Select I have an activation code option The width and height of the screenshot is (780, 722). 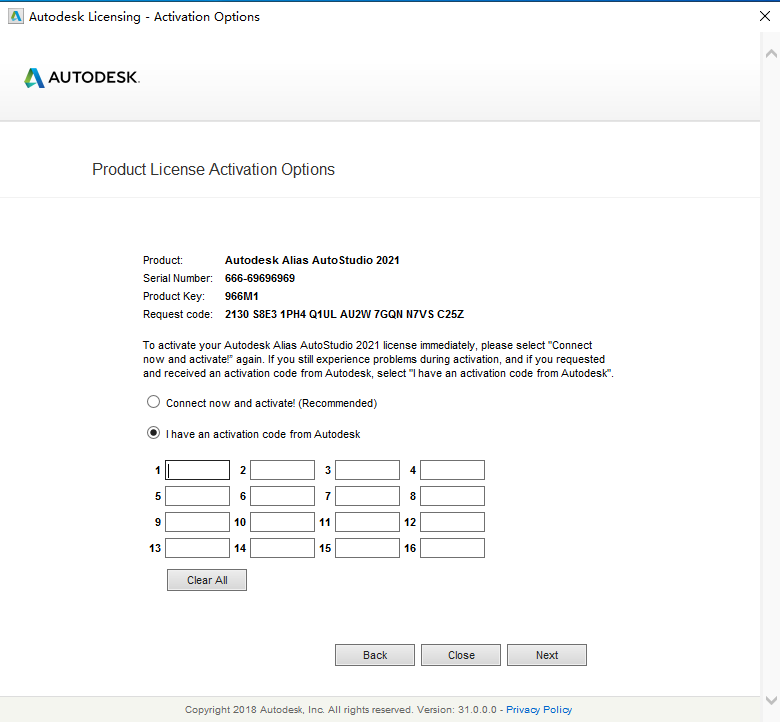(x=153, y=433)
